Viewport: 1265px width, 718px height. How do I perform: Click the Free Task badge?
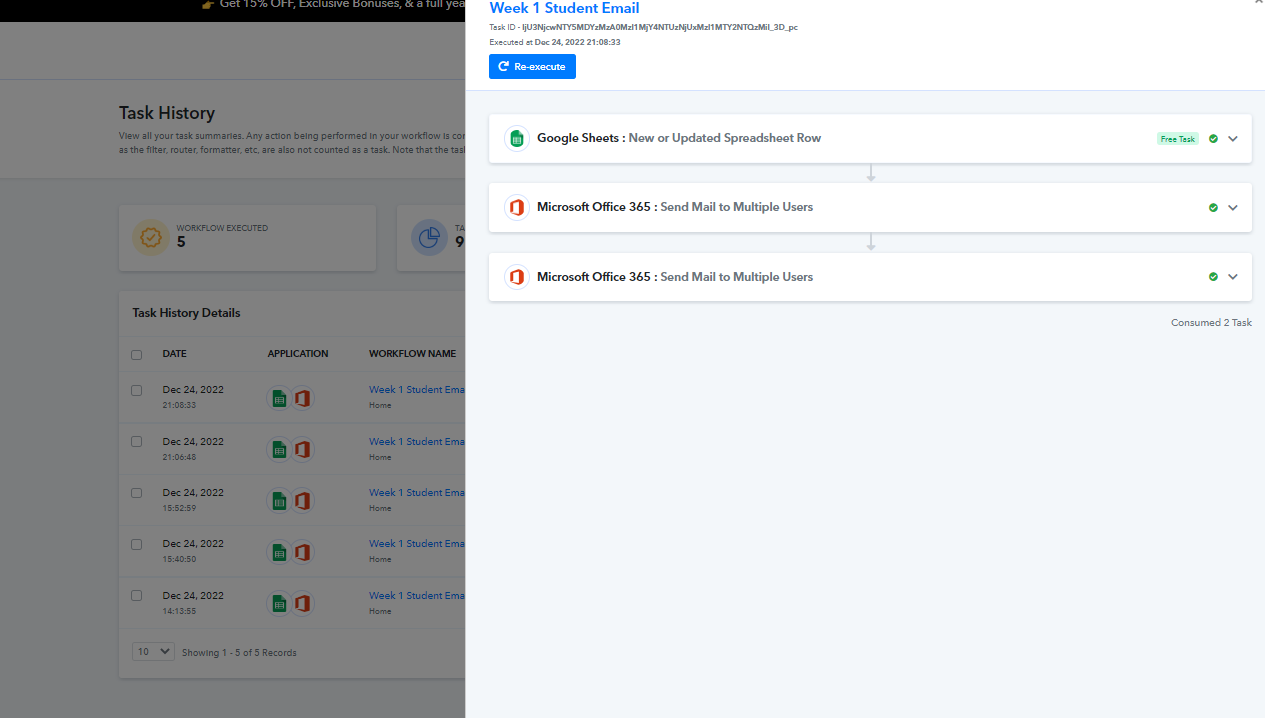click(x=1178, y=139)
